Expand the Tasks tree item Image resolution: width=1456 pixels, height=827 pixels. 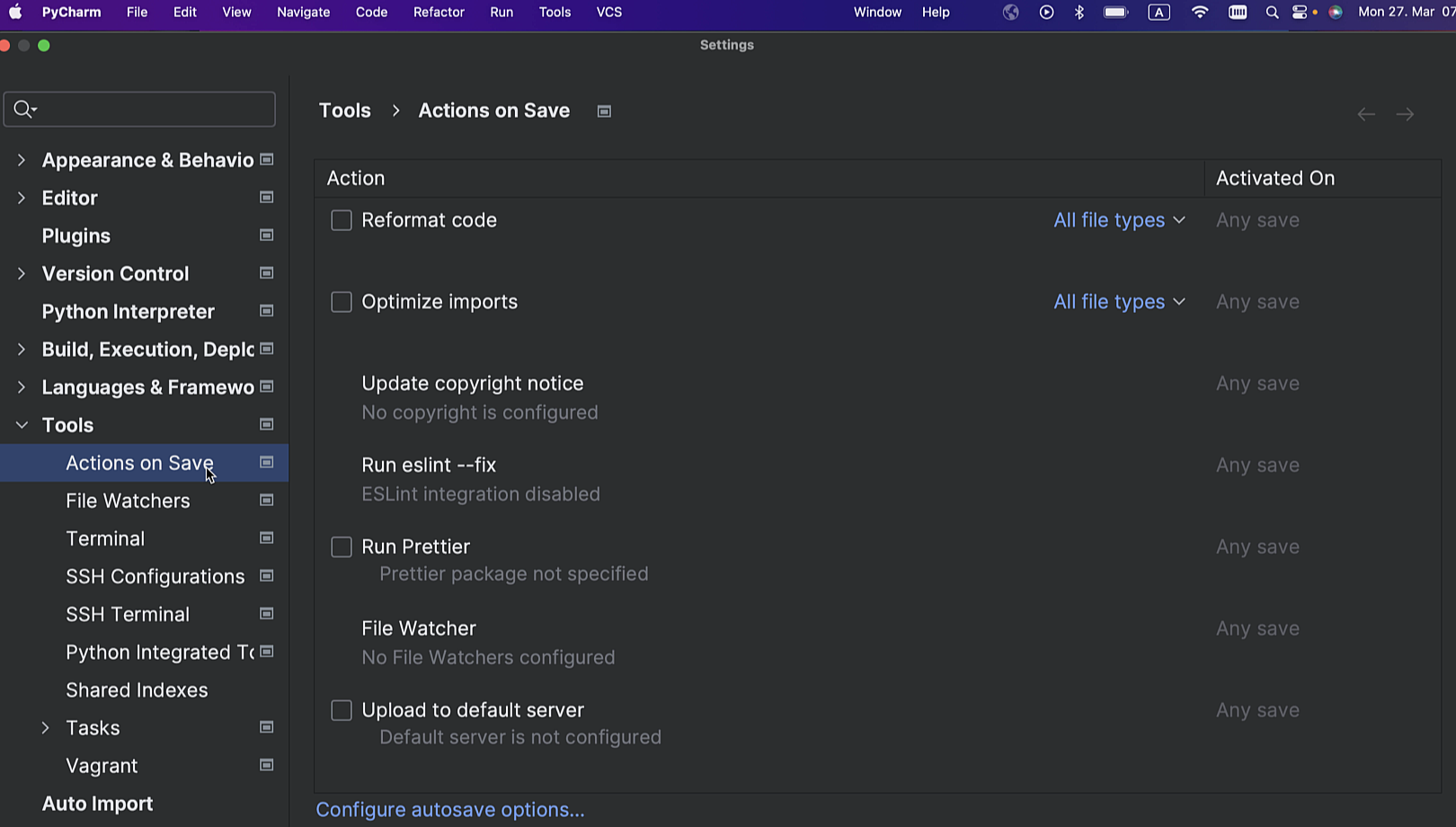click(46, 727)
